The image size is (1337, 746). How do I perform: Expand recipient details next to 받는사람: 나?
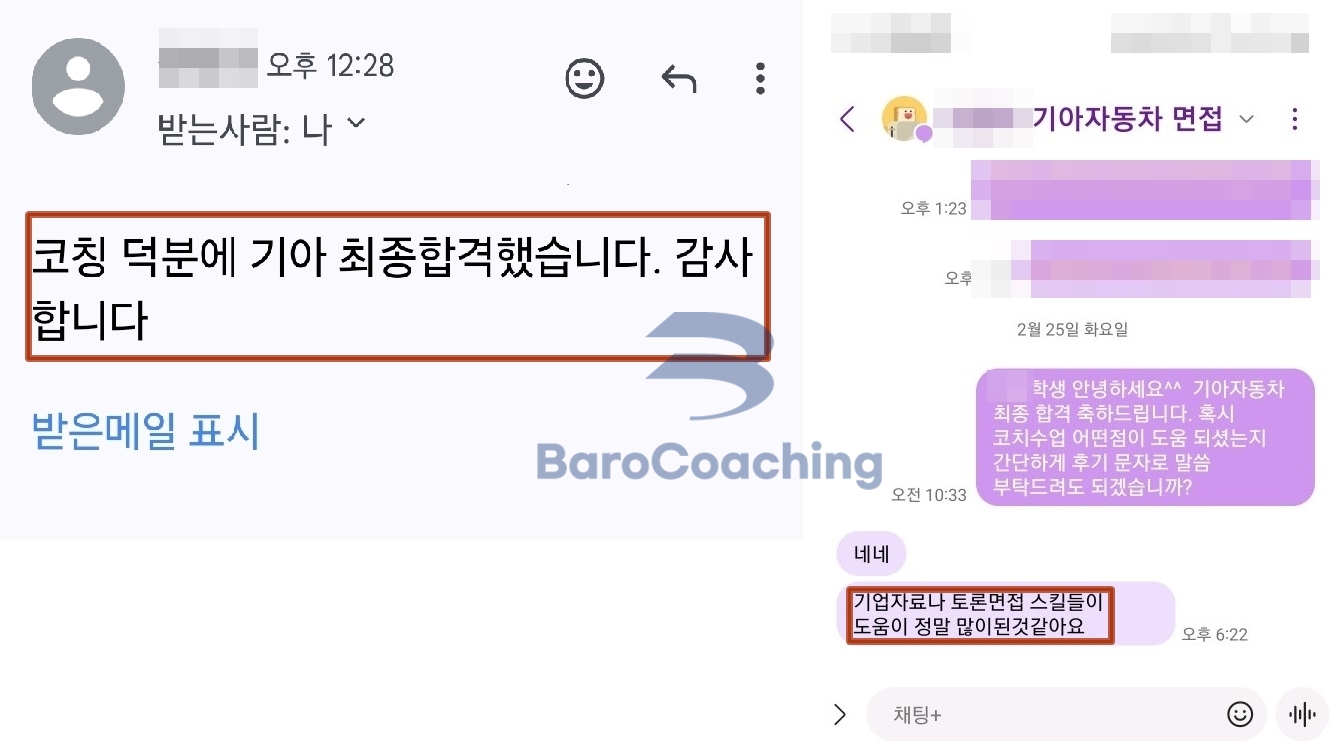355,125
